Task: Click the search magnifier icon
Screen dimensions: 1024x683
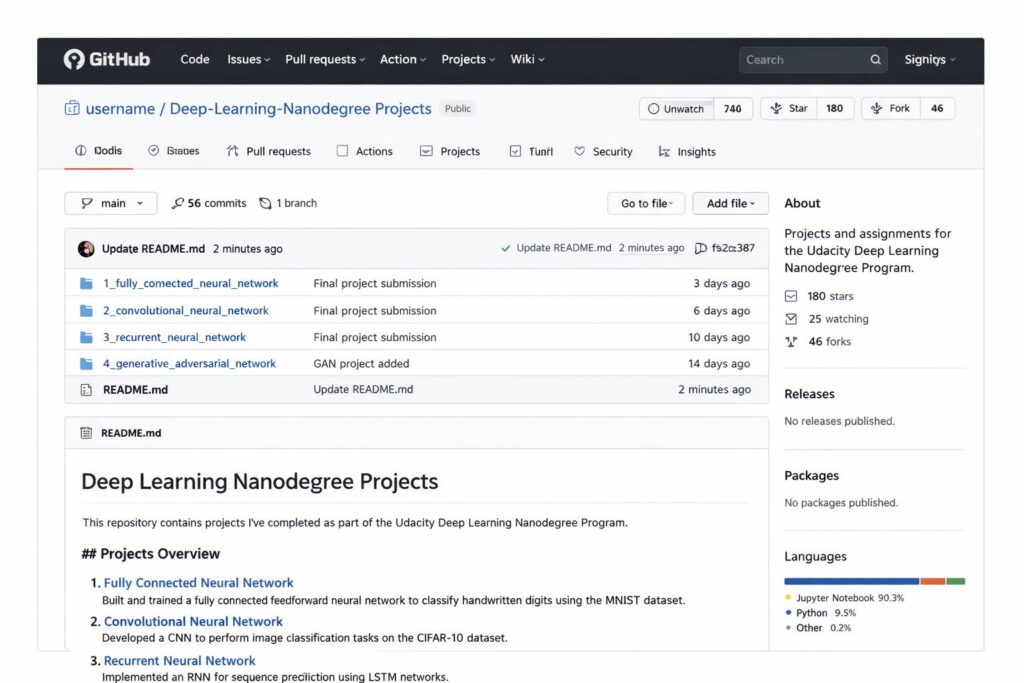Action: (875, 60)
